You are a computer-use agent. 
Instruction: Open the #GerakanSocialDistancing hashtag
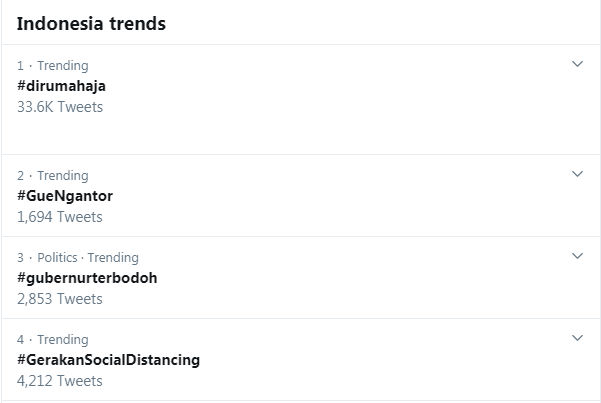(x=108, y=360)
